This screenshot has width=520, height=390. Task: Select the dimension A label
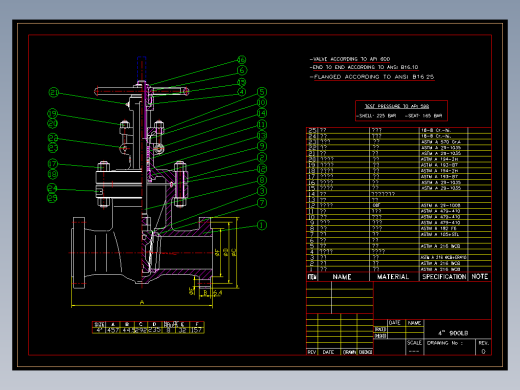click(x=142, y=302)
